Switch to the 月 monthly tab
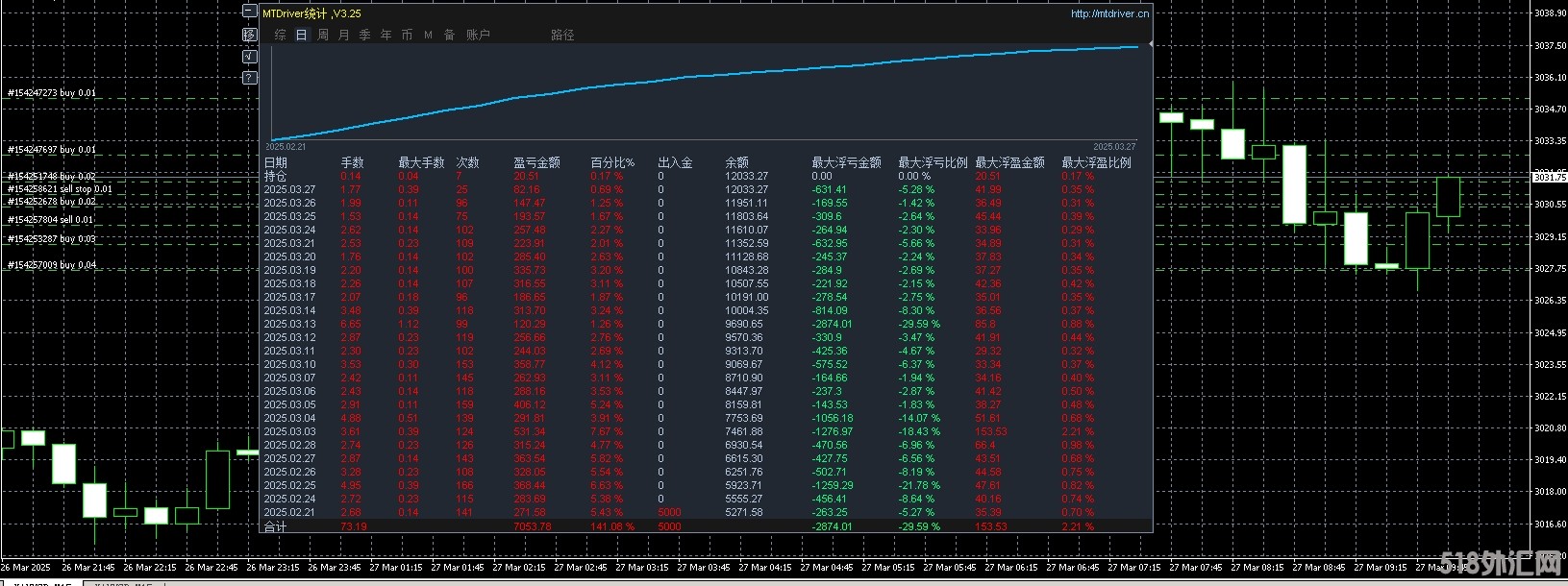1568x586 pixels. tap(344, 35)
